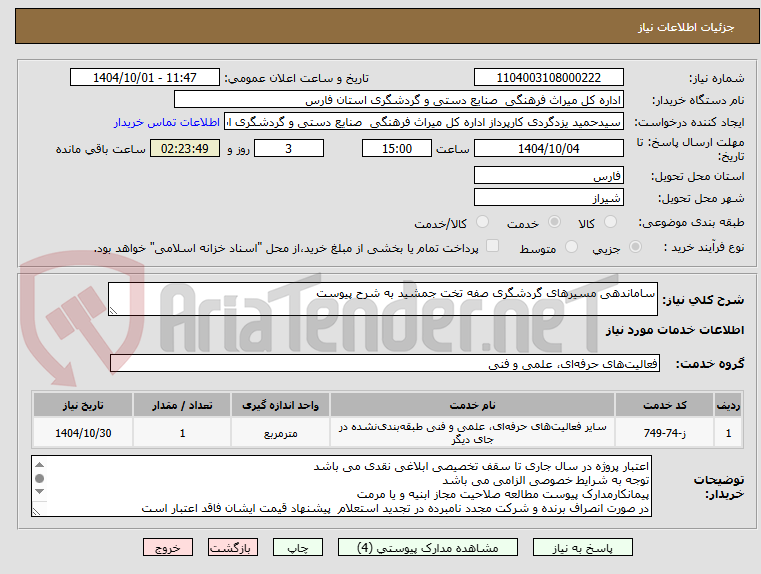This screenshot has height=574, width=761.
Task: Click the مترمربع unit cell
Action: click(280, 433)
